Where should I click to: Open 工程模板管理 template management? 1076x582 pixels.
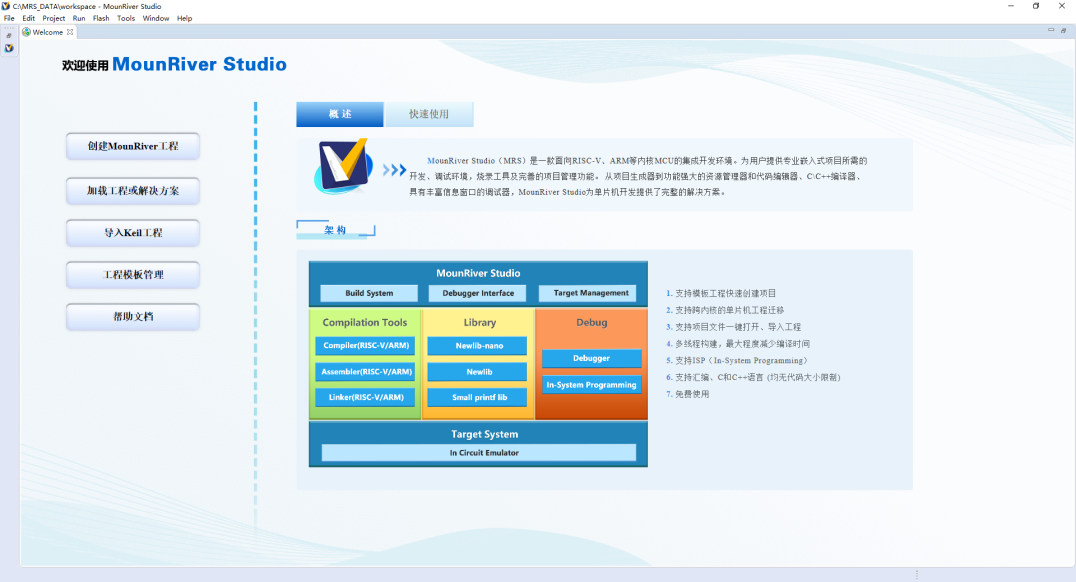(x=133, y=275)
